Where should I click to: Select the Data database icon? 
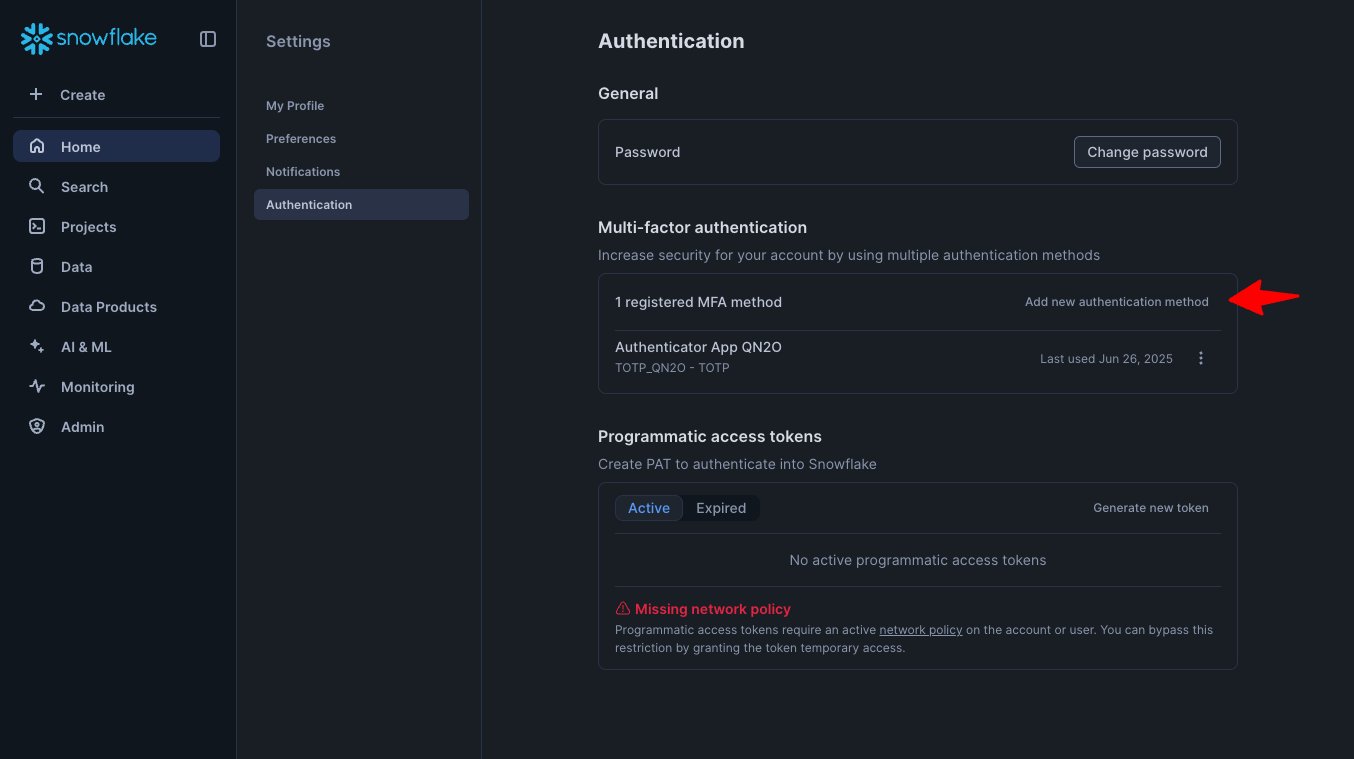[x=37, y=266]
